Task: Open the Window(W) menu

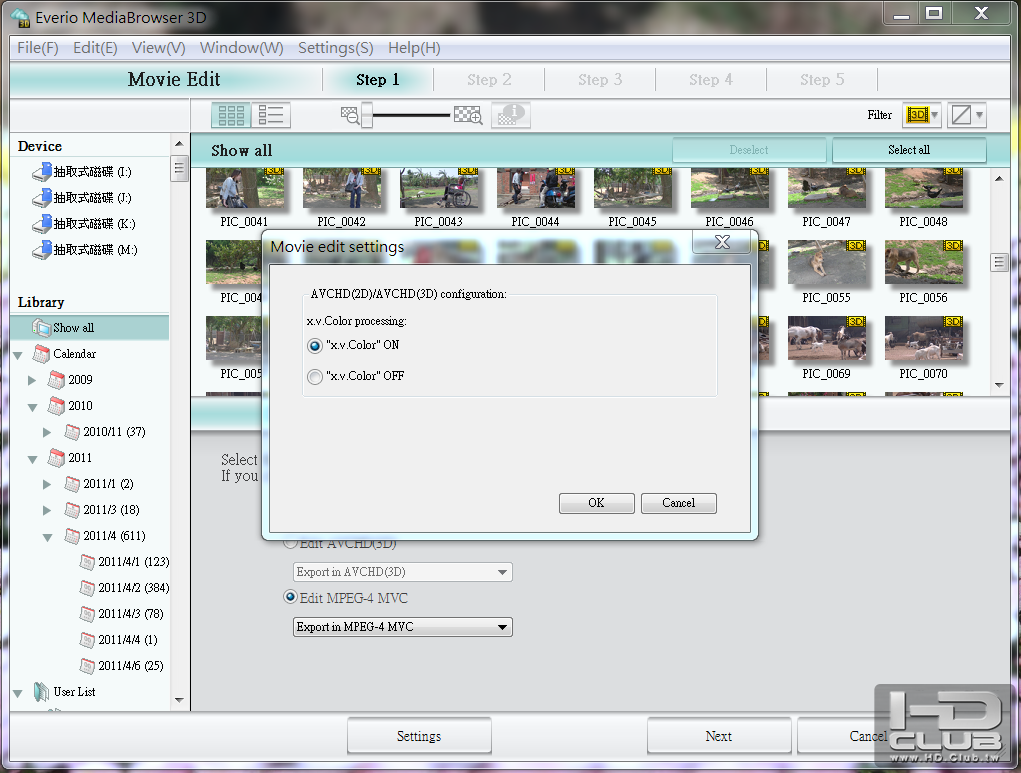Action: 242,48
